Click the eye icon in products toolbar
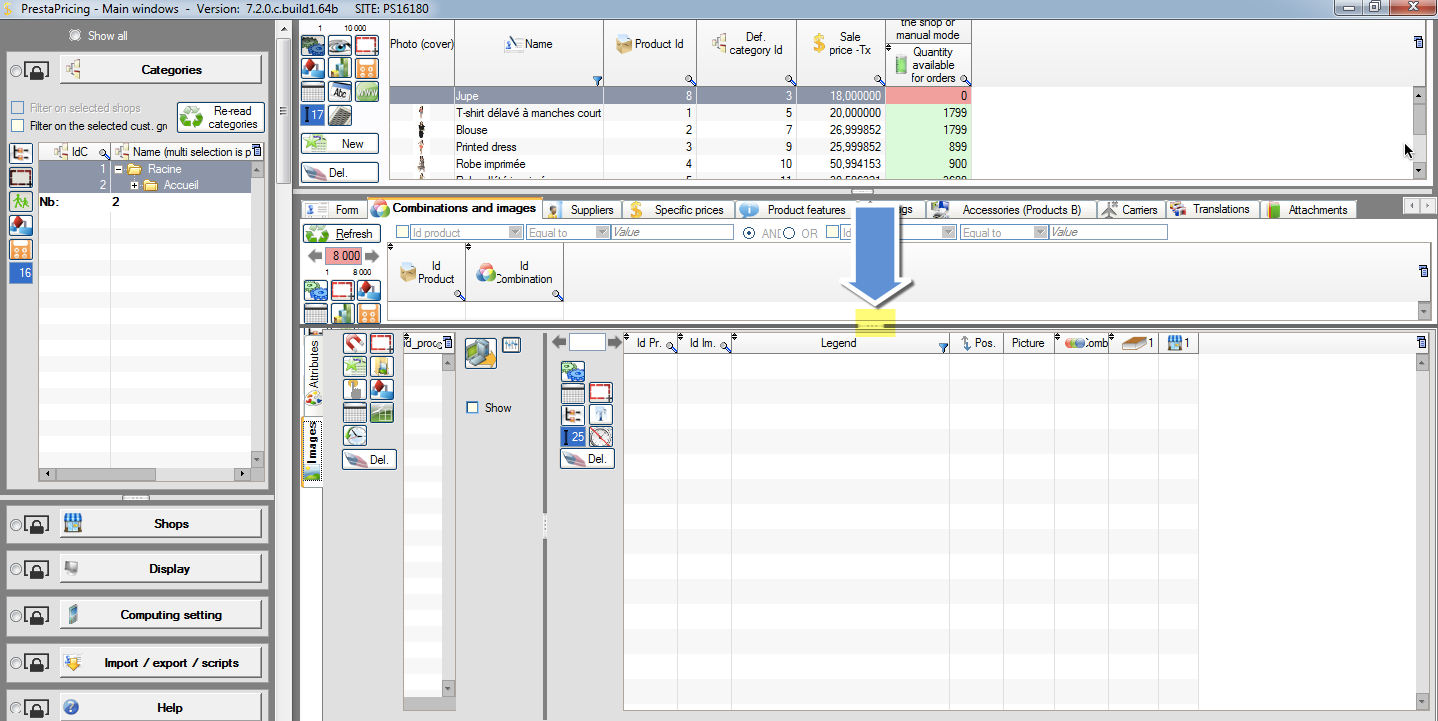The width and height of the screenshot is (1438, 721). point(340,46)
